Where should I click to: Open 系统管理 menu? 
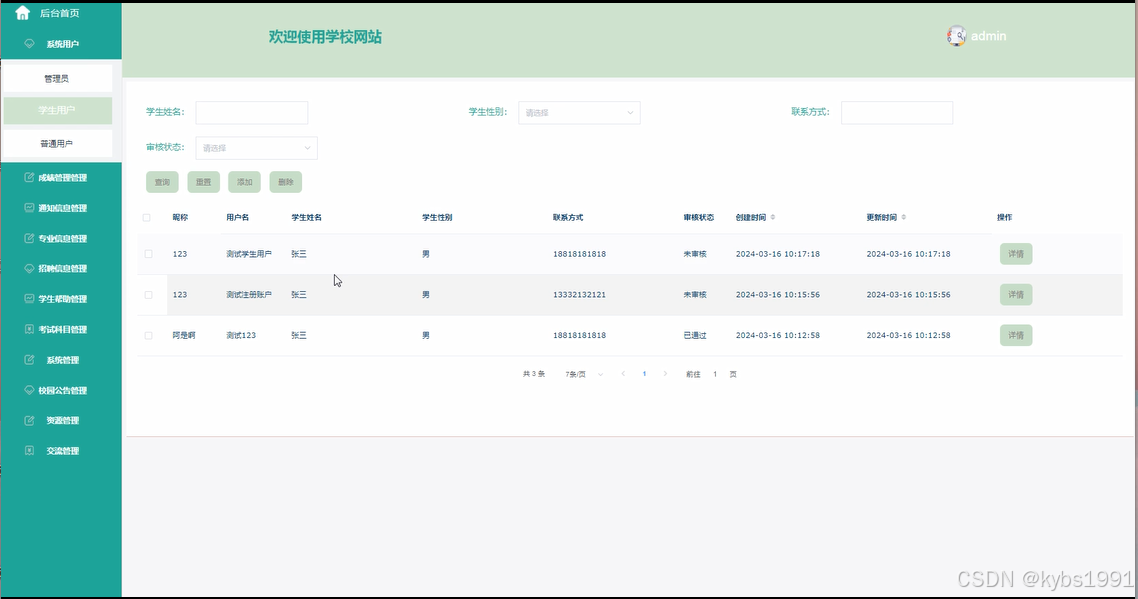pos(61,359)
